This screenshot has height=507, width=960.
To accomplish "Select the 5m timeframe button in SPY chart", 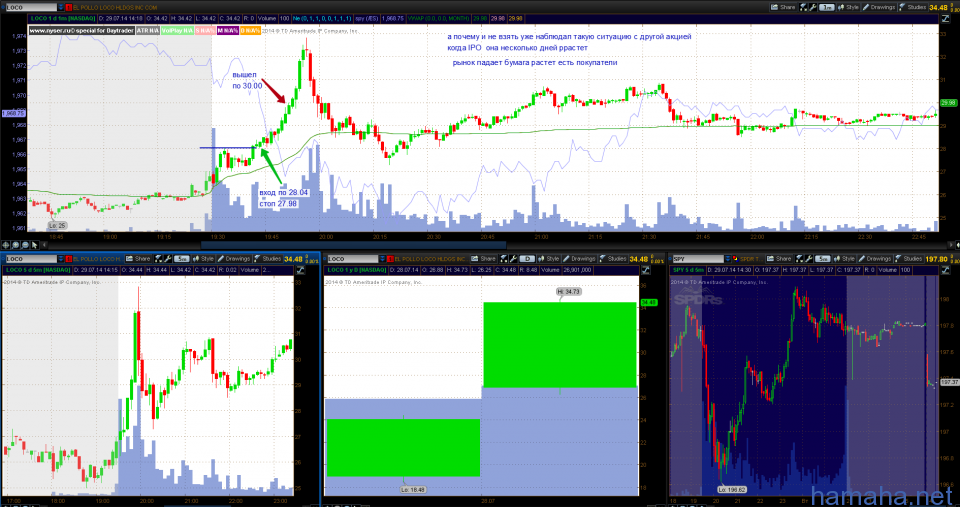I will [822, 259].
